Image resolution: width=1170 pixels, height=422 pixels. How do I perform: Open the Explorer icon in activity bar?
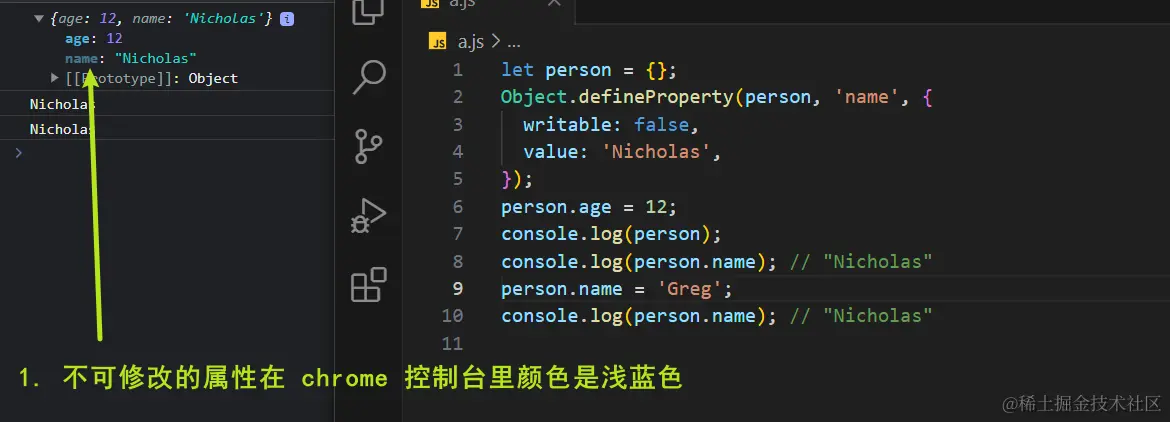click(x=368, y=10)
